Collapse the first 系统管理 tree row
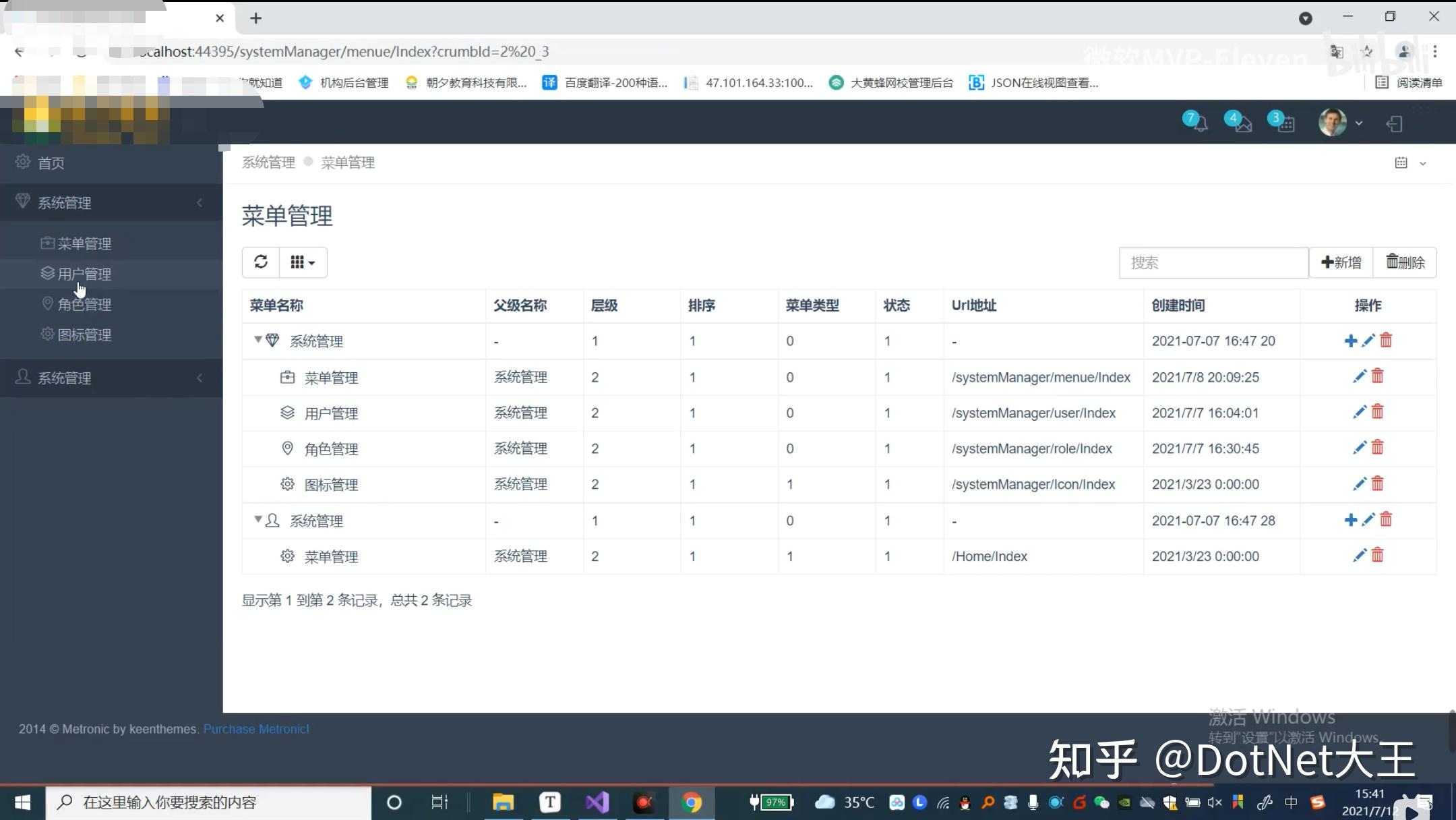 coord(257,340)
